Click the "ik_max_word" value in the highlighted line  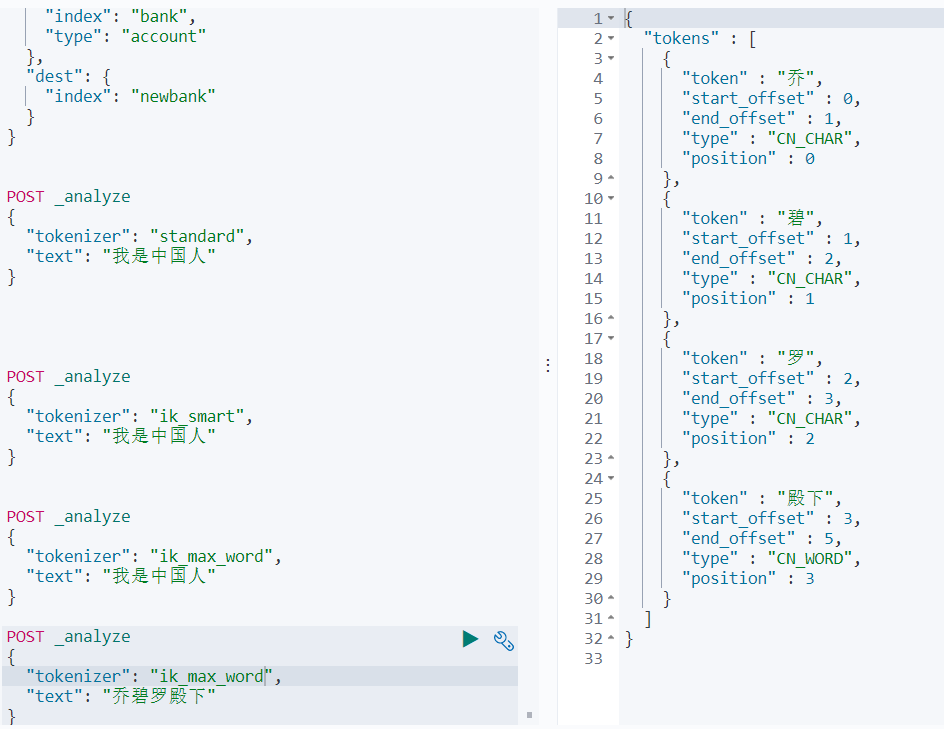(x=211, y=677)
